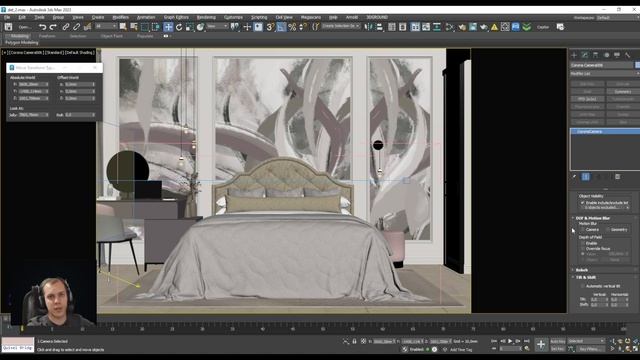
Task: Collapse the Tilt & Shift rollout
Action: (x=585, y=278)
